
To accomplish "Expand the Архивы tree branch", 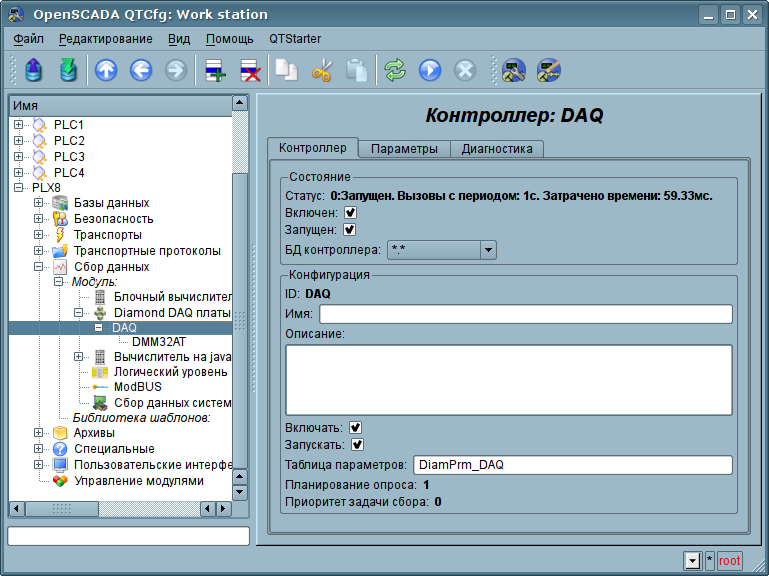I will (38, 433).
